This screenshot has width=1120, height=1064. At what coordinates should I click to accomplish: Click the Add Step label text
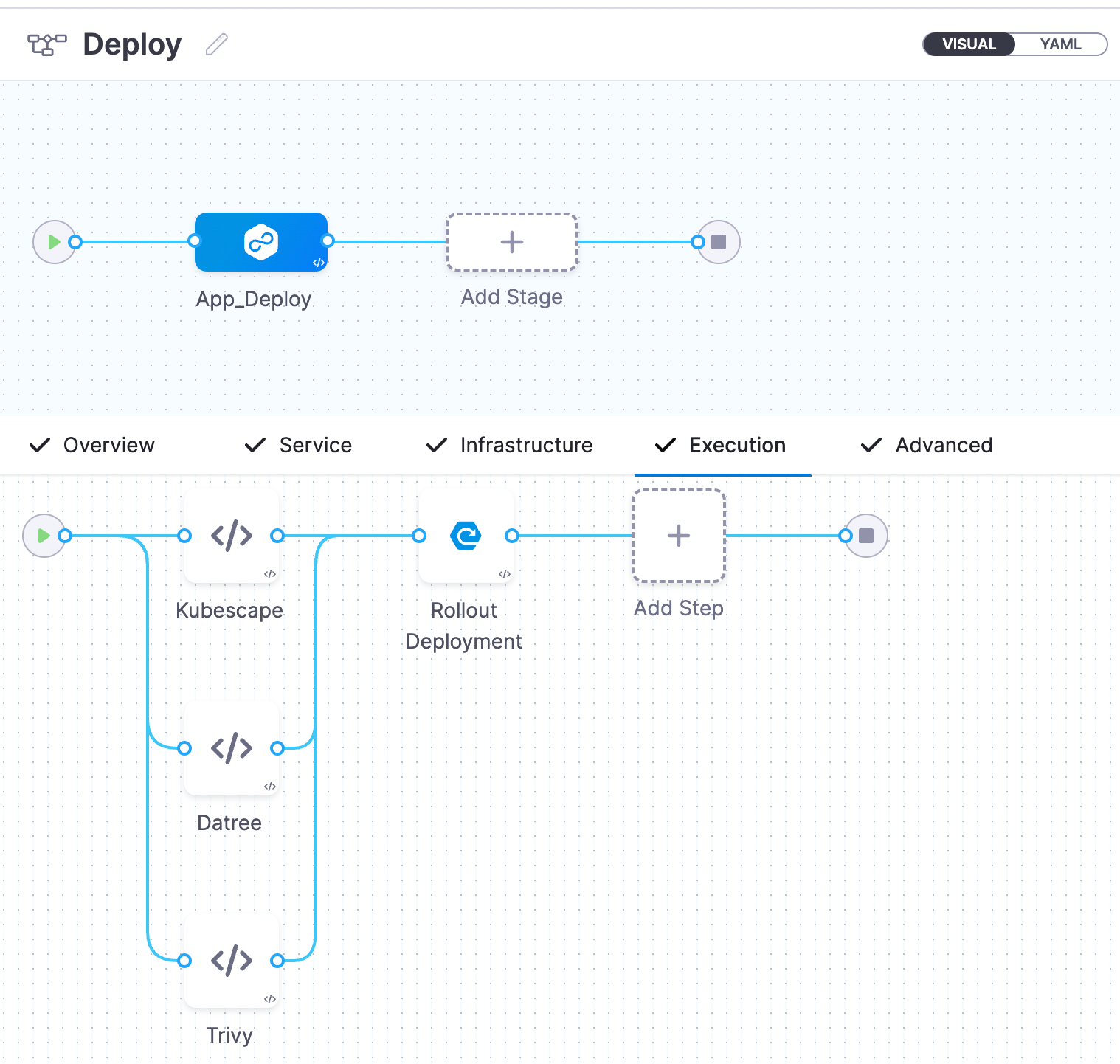coord(679,608)
